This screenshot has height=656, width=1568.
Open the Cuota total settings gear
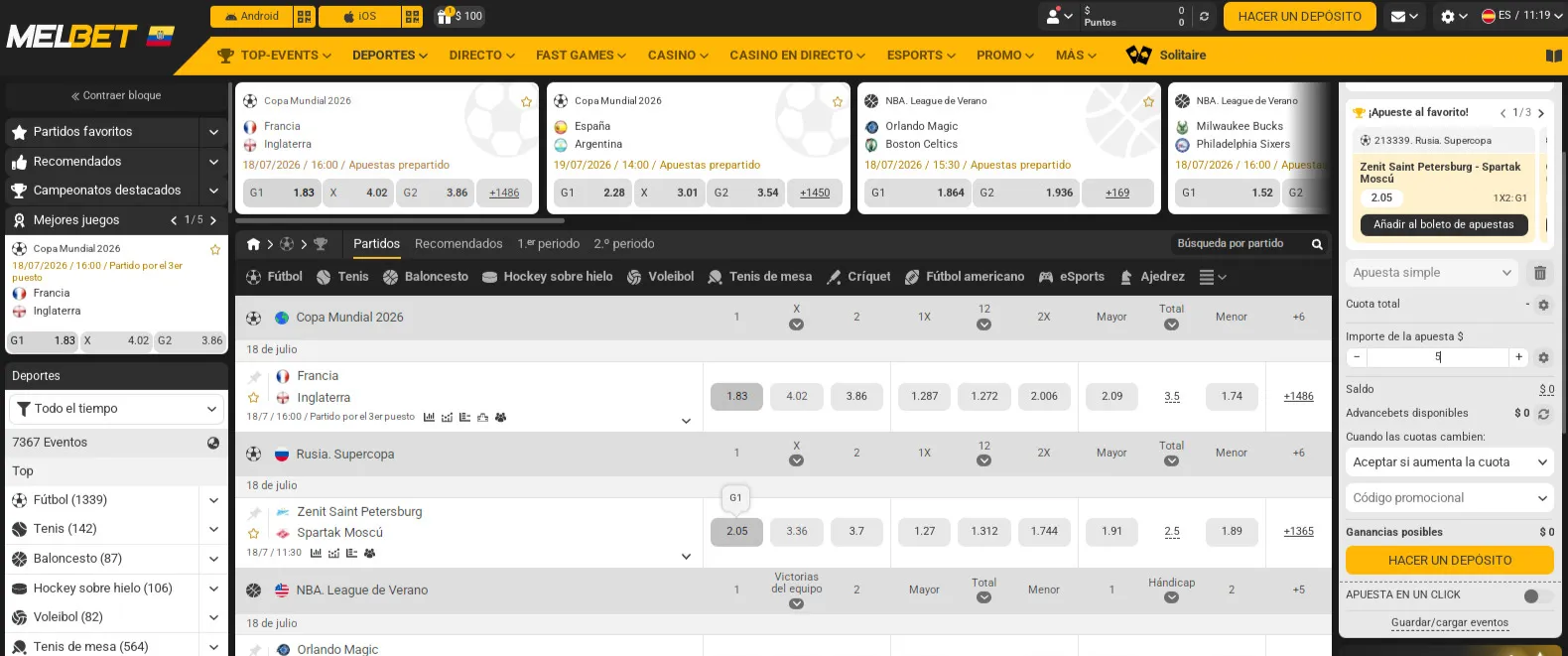(x=1543, y=305)
